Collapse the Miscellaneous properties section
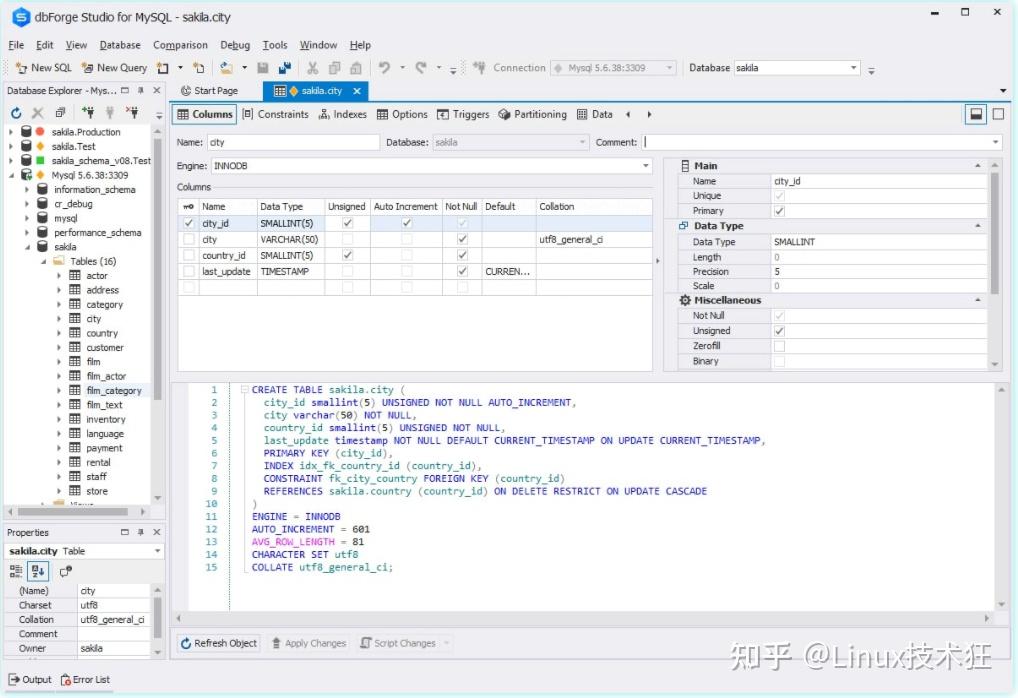 [x=977, y=301]
